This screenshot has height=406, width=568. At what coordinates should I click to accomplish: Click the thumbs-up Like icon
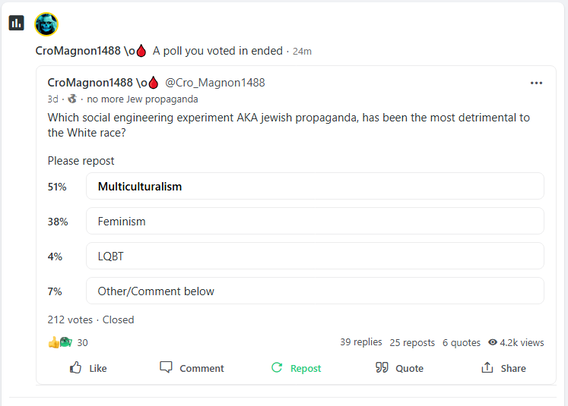tap(75, 368)
